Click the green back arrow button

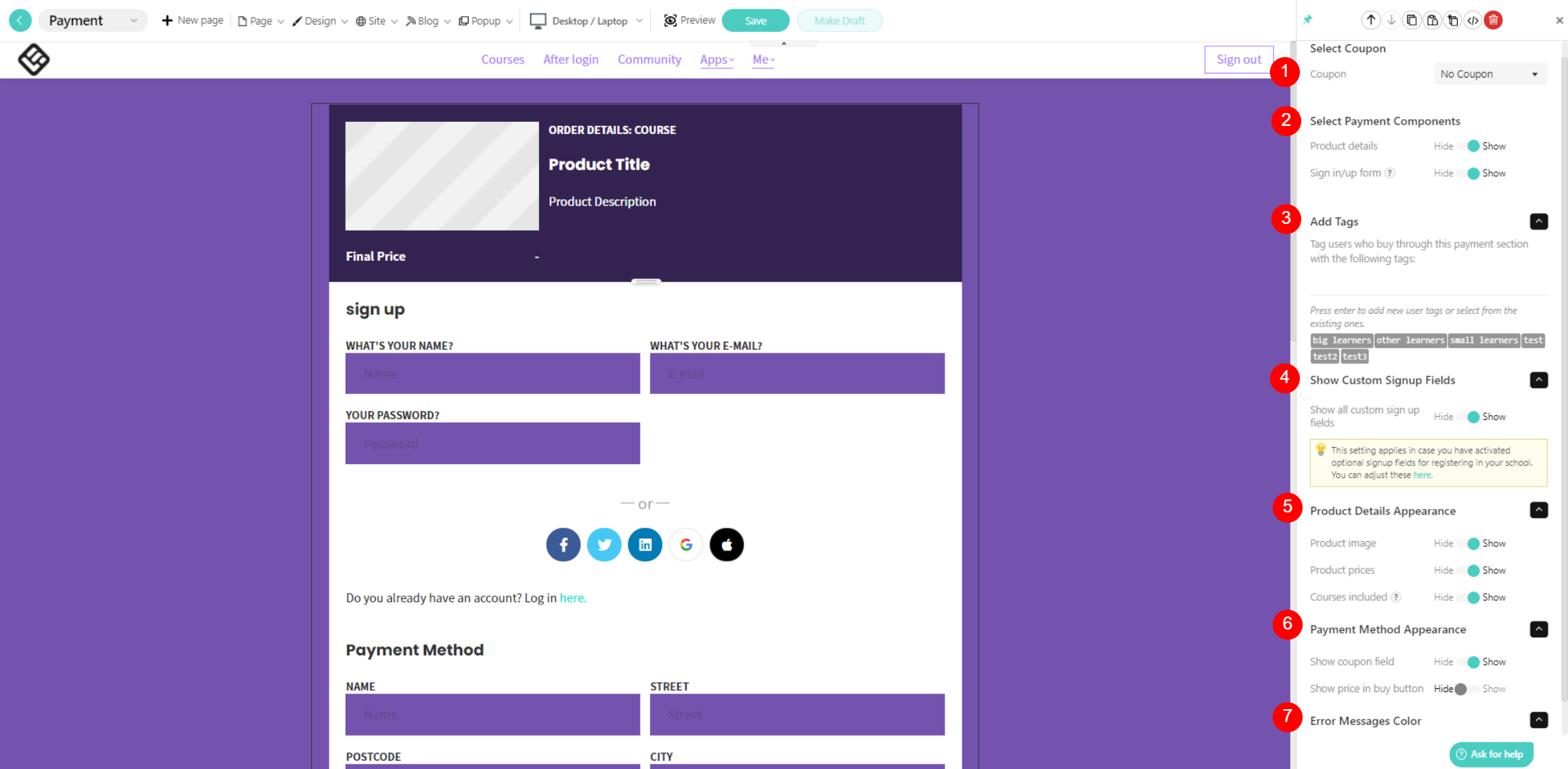pos(20,20)
